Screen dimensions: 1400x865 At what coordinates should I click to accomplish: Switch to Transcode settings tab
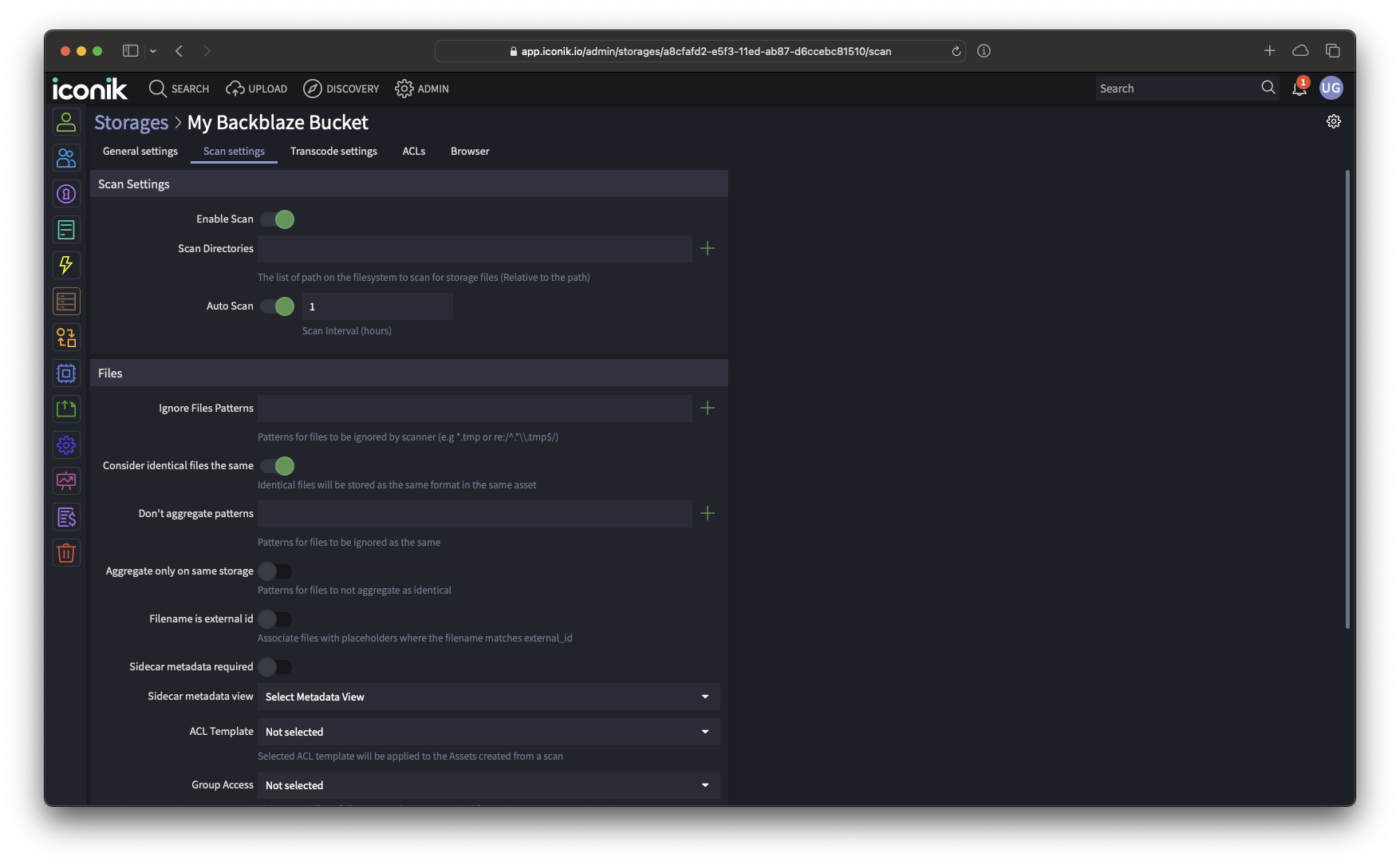point(333,151)
